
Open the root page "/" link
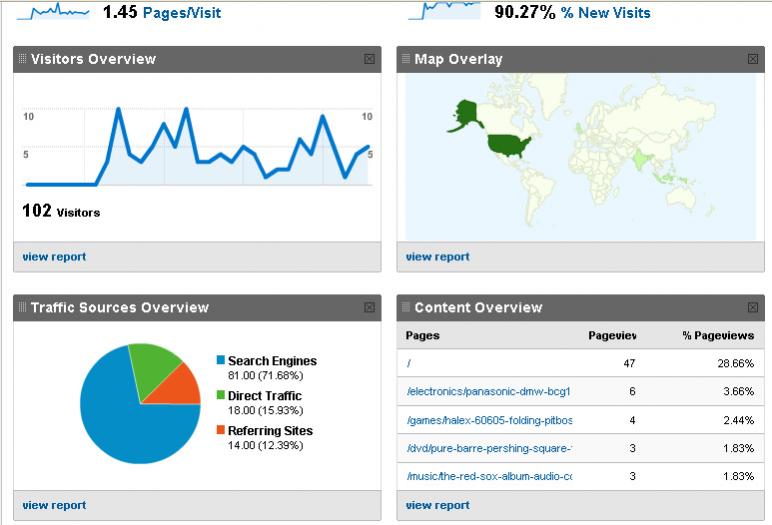coord(409,363)
